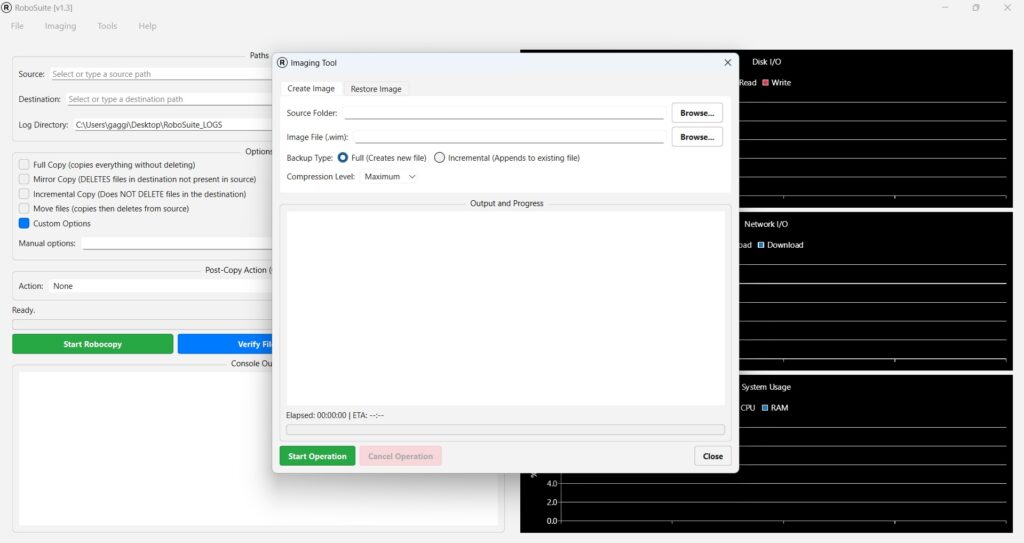Minimize the RoboSuite main window

945,8
